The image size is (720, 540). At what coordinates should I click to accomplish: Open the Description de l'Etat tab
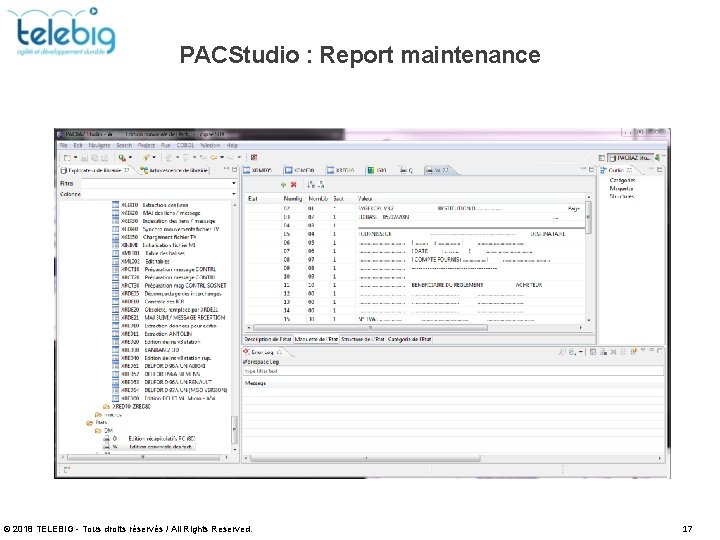click(x=268, y=339)
